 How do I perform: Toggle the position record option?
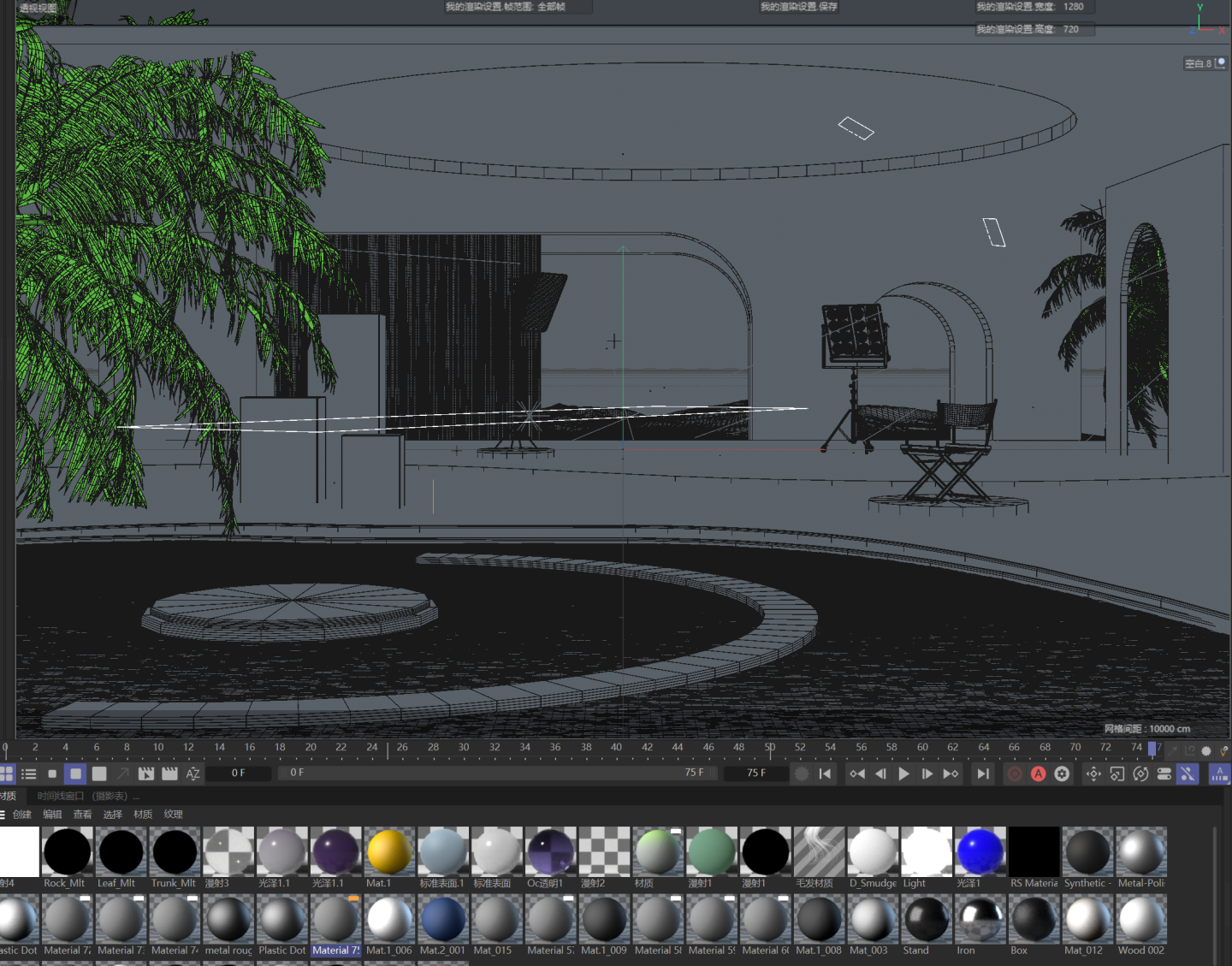(x=1093, y=773)
